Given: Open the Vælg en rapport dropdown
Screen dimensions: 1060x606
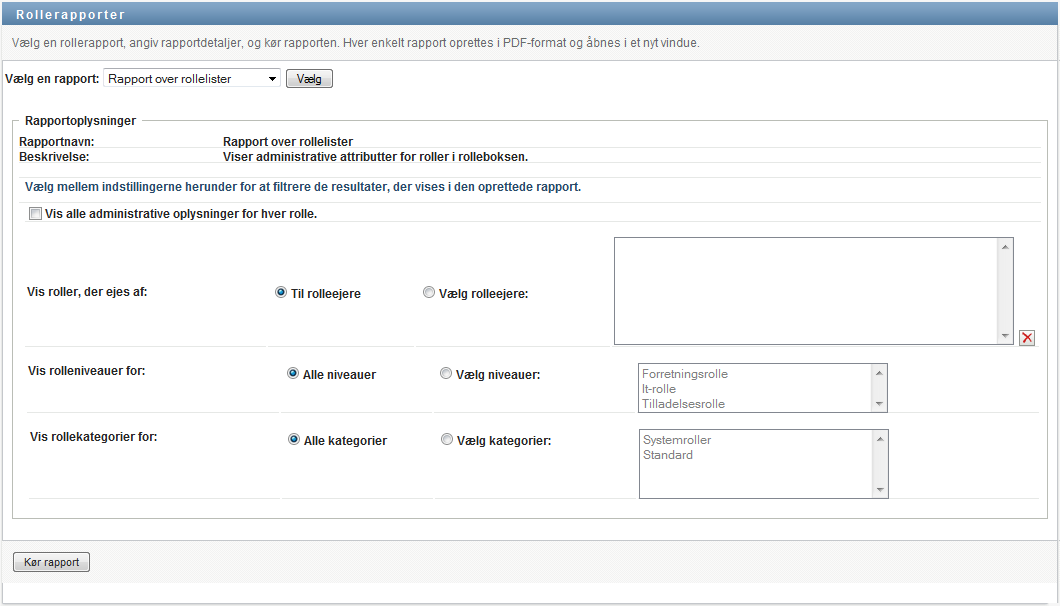Looking at the screenshot, I should point(192,79).
